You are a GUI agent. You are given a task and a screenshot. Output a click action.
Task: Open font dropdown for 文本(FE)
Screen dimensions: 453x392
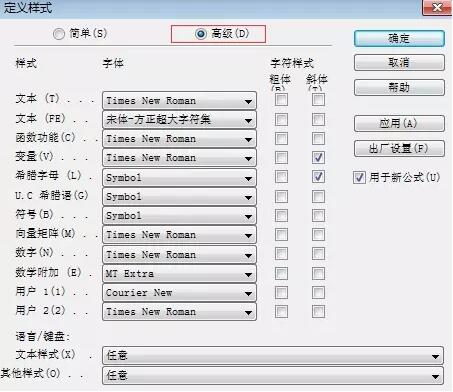click(179, 120)
